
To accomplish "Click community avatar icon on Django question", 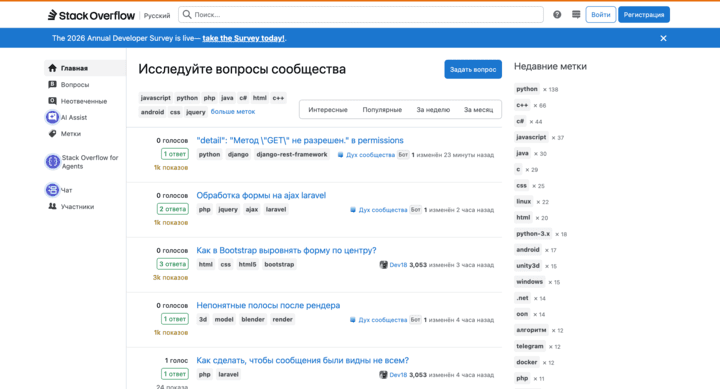I will click(x=340, y=155).
